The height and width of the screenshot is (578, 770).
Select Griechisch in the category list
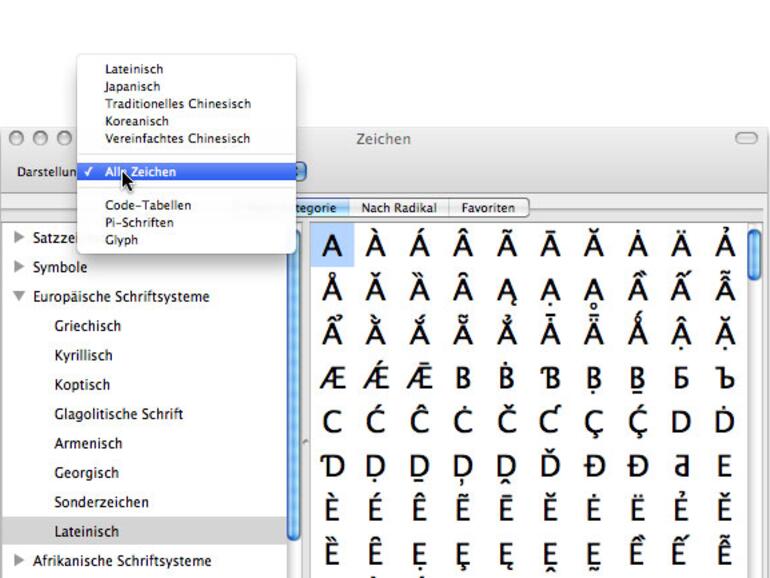pyautogui.click(x=87, y=326)
